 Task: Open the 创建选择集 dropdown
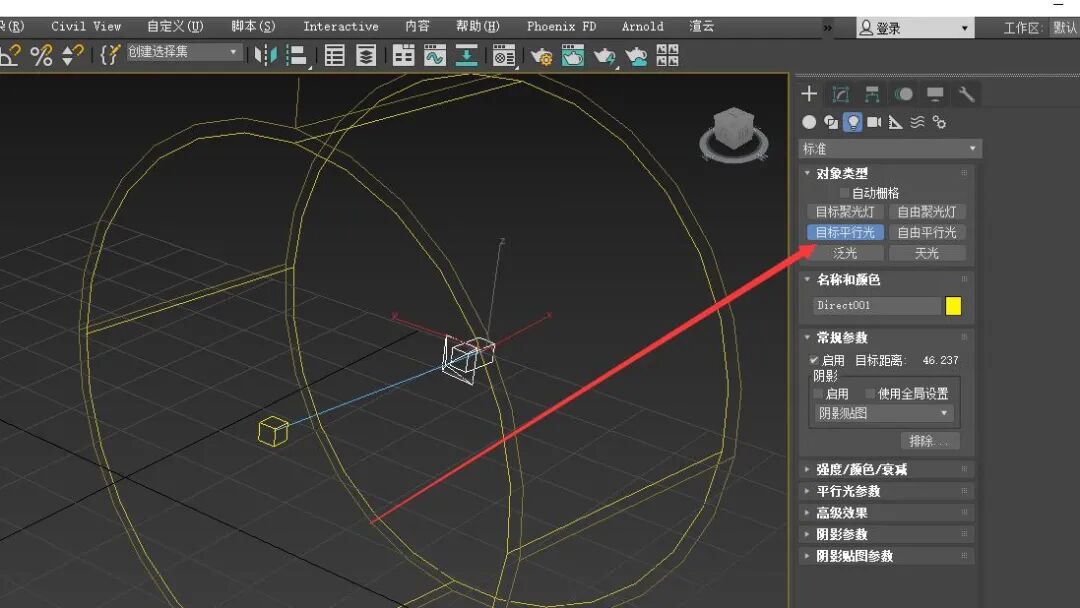(x=184, y=52)
